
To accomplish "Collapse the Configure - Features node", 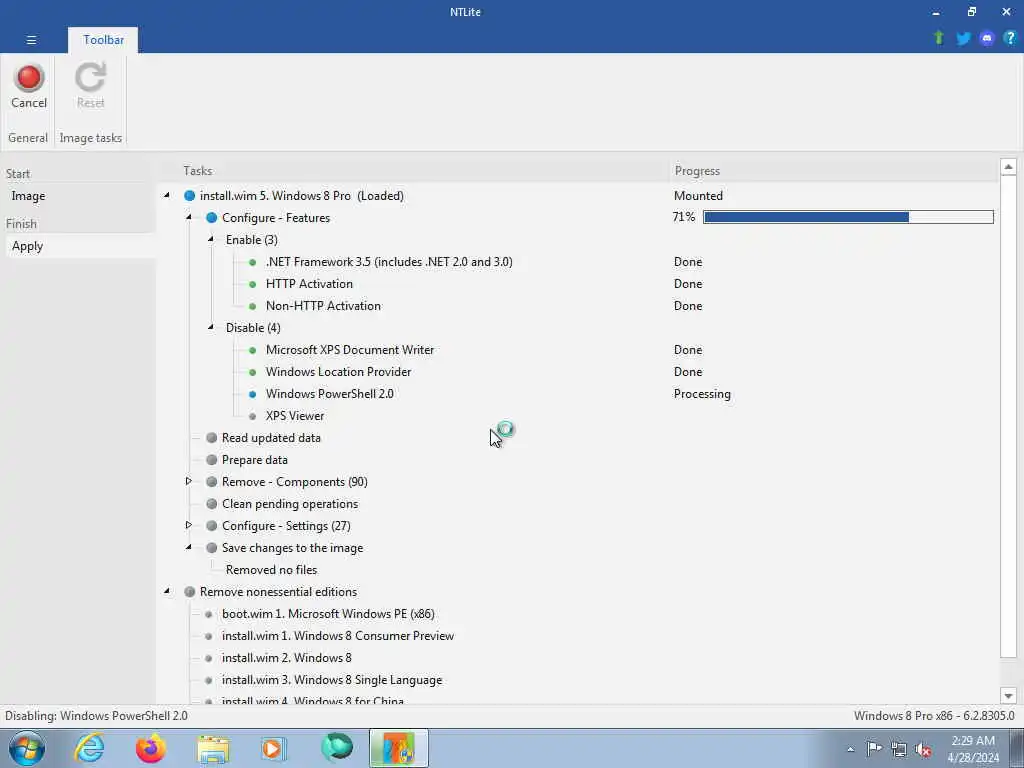I will [x=189, y=217].
